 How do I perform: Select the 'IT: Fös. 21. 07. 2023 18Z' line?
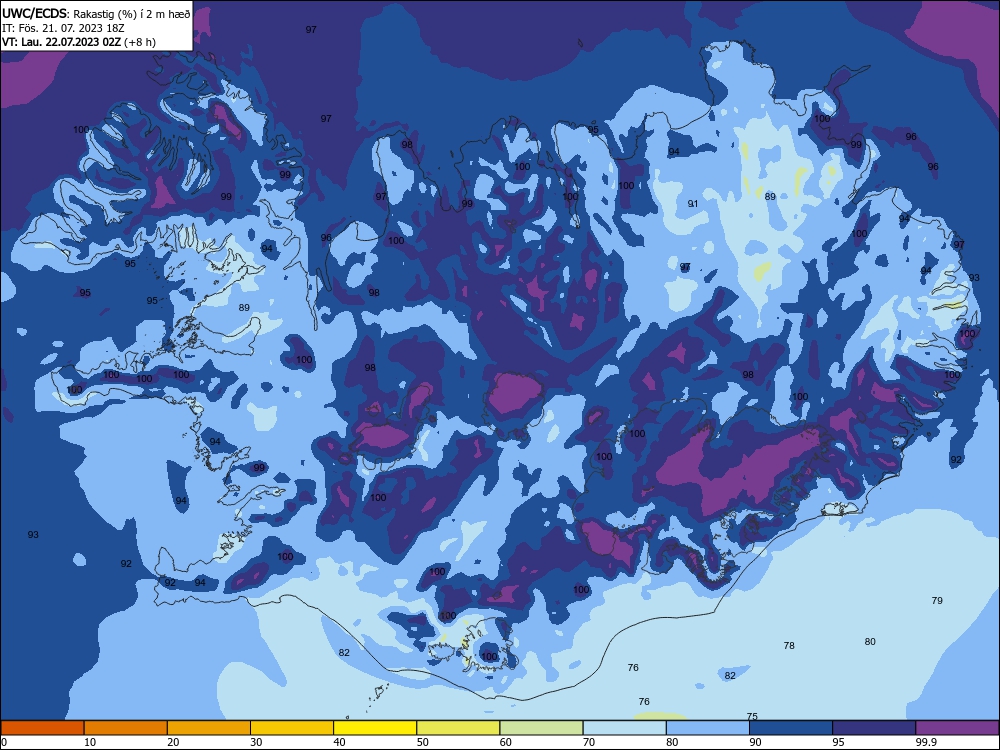click(63, 28)
